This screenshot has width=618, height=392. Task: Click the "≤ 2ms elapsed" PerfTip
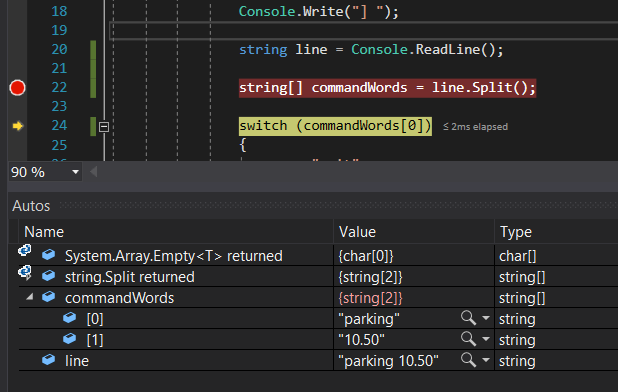(475, 126)
